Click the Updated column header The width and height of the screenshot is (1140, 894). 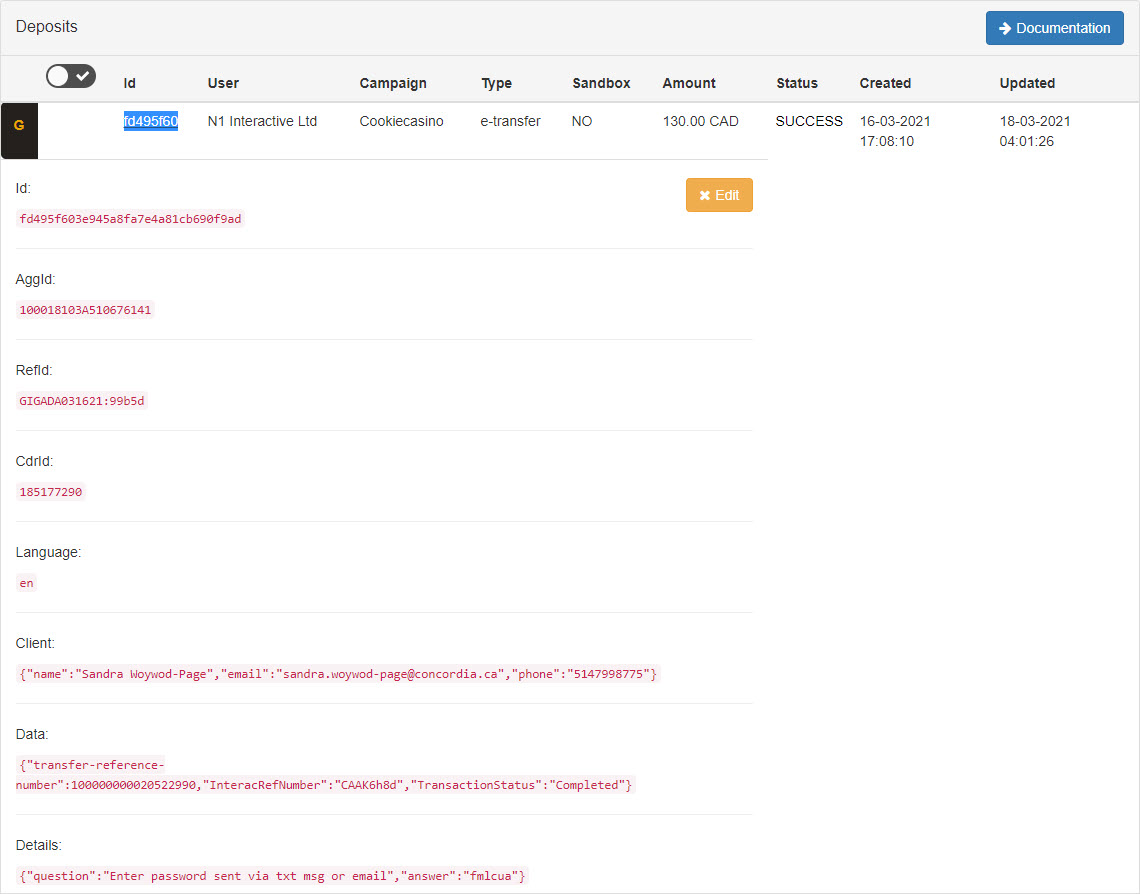[1027, 83]
